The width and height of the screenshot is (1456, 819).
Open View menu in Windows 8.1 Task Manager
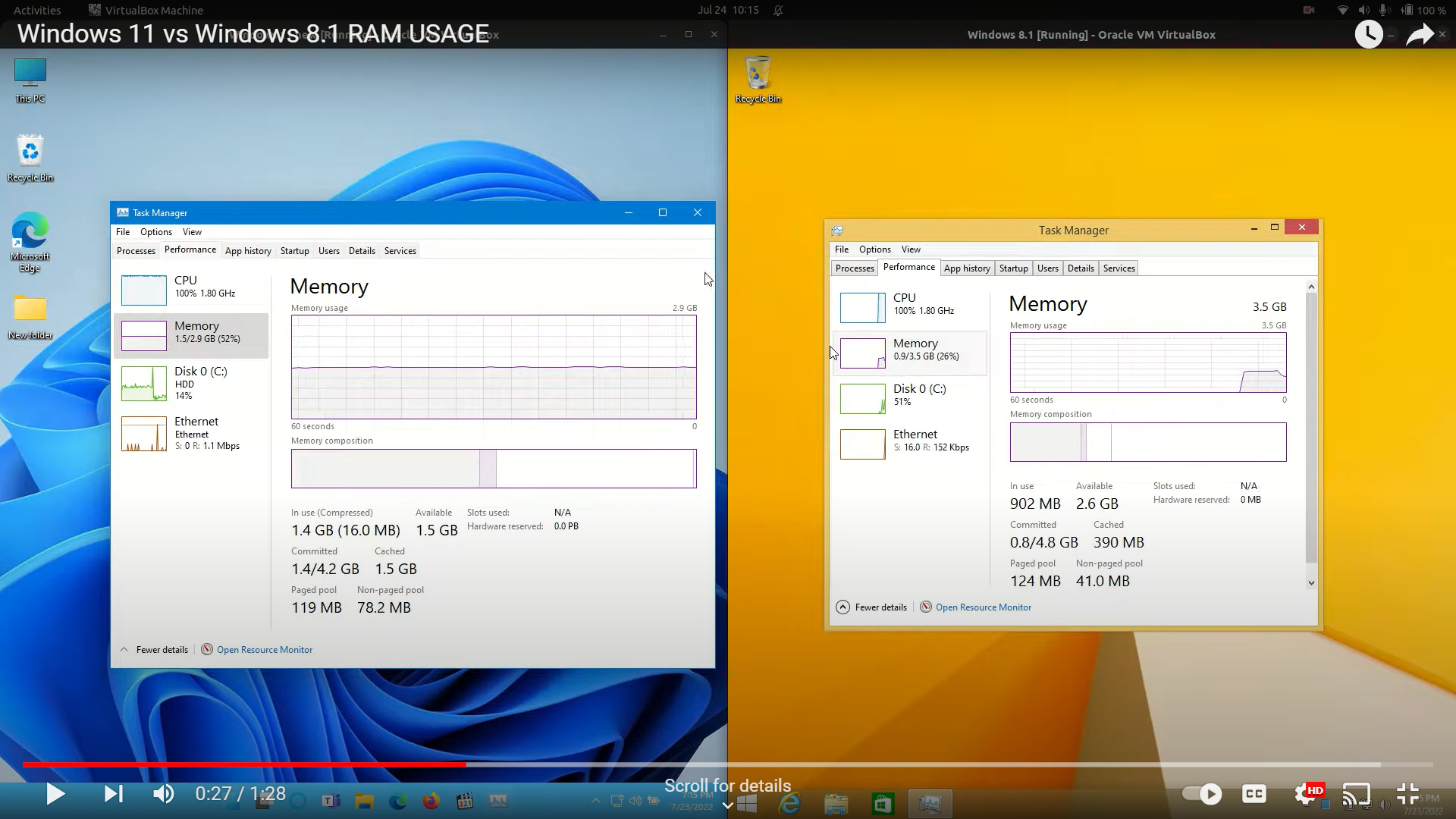point(911,249)
